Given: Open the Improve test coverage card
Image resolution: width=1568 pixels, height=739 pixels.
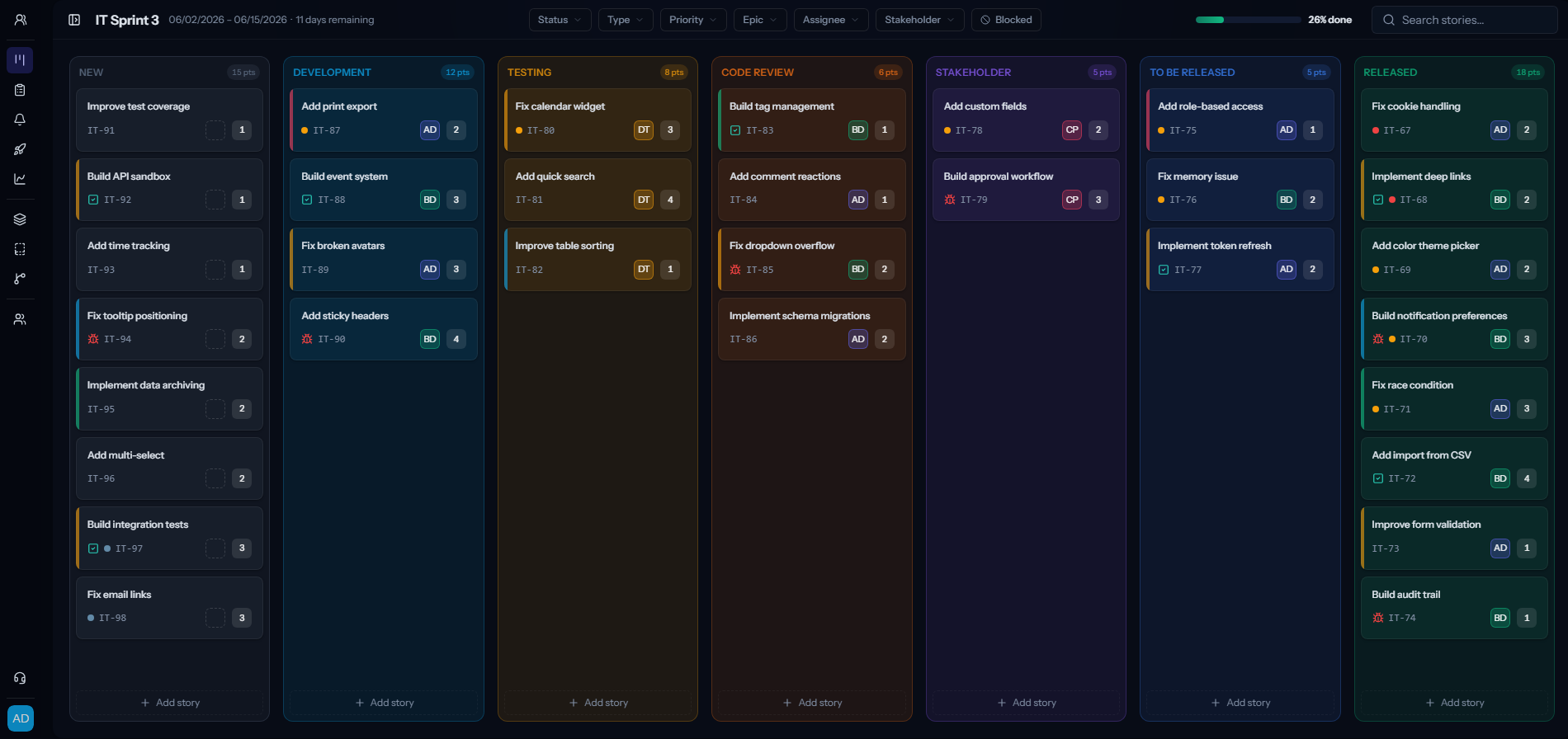Looking at the screenshot, I should tap(170, 120).
